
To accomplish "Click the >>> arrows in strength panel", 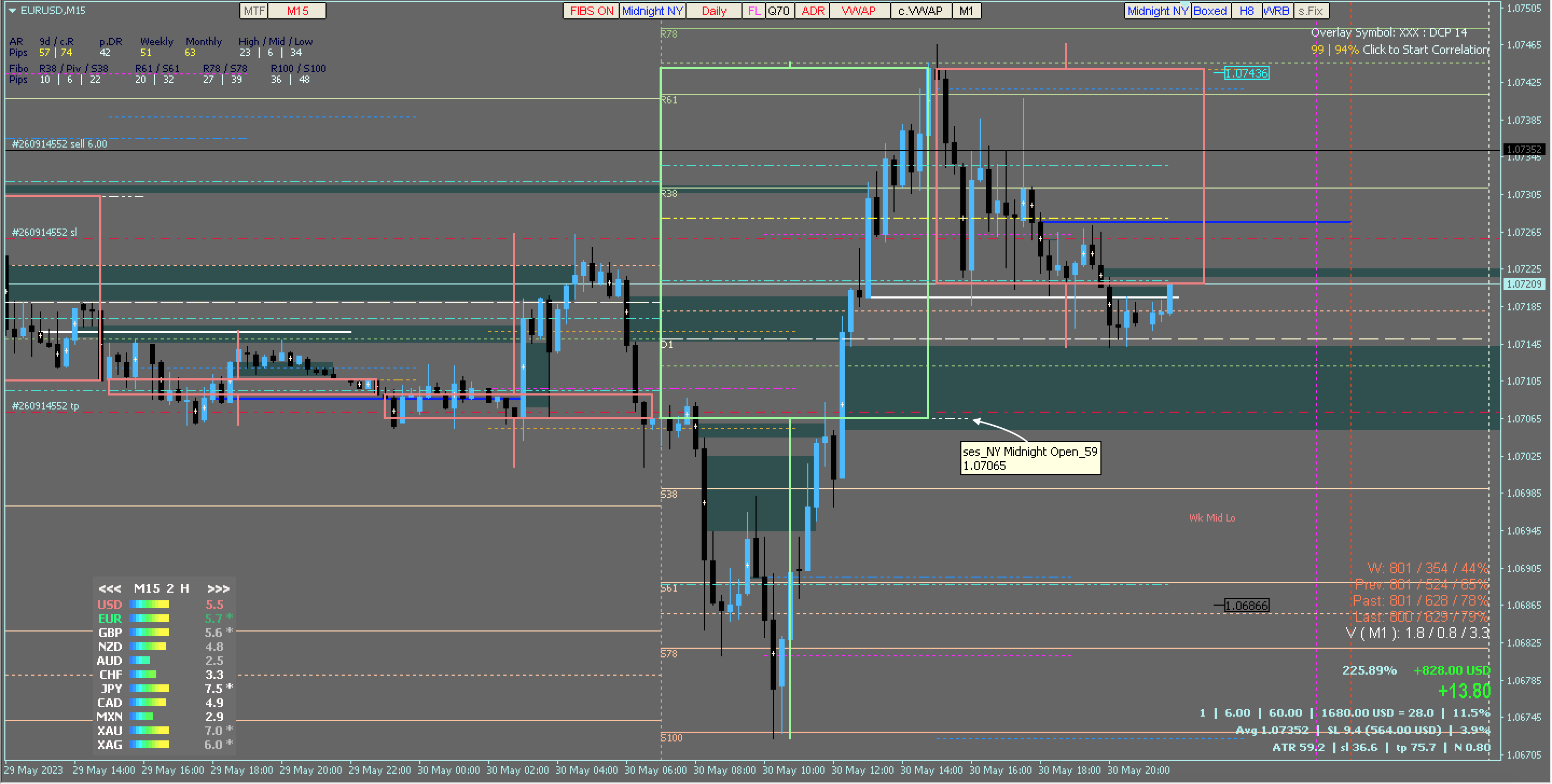I will (x=218, y=589).
